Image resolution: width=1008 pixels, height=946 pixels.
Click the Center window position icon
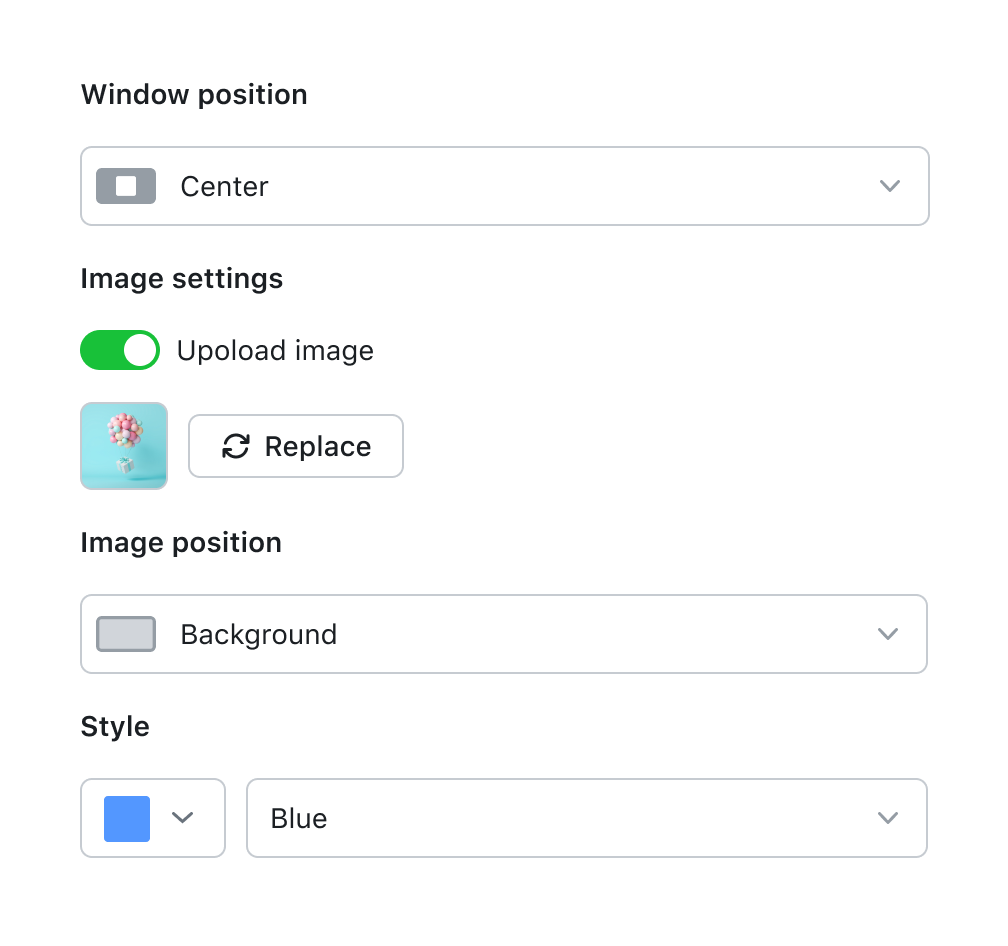(x=126, y=186)
